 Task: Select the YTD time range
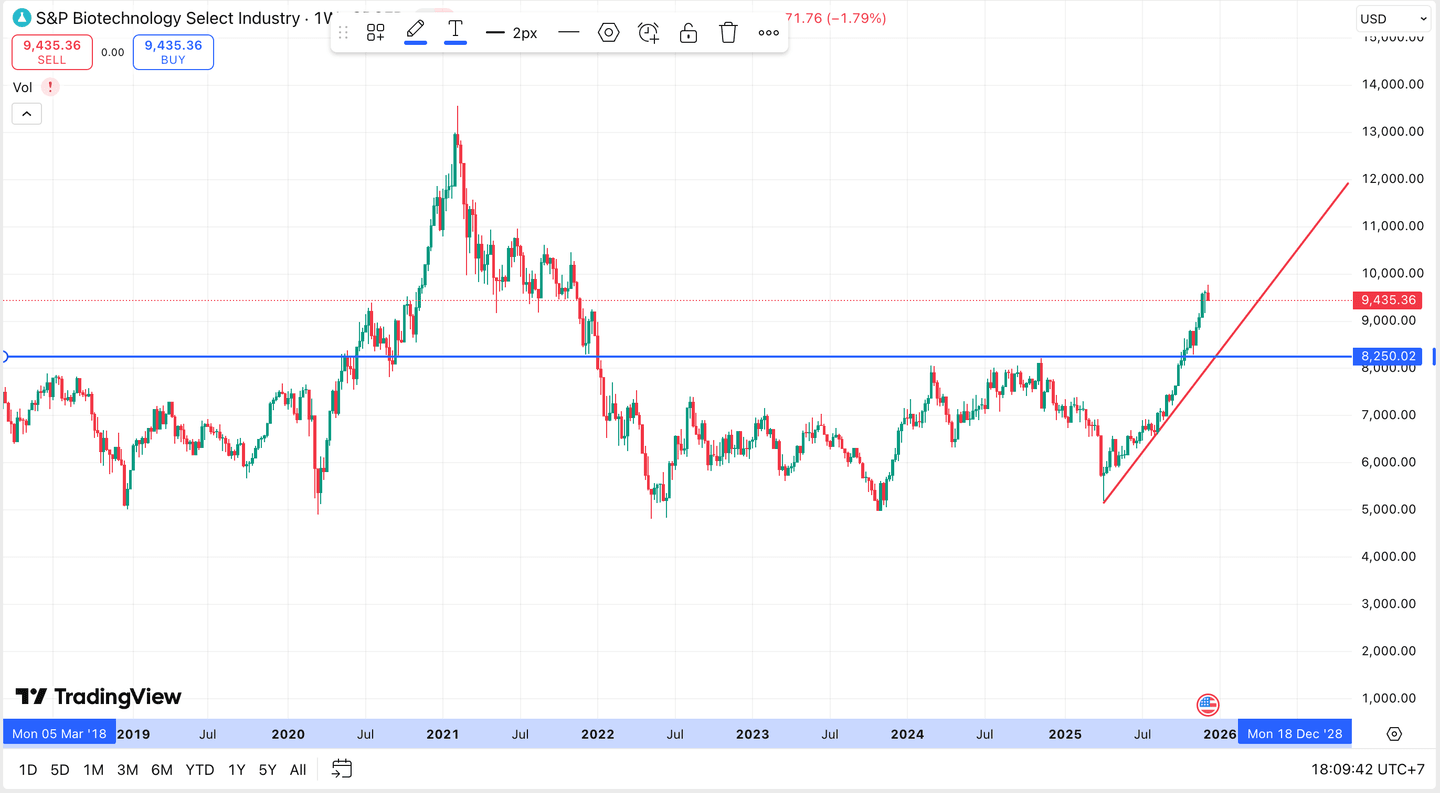point(200,770)
